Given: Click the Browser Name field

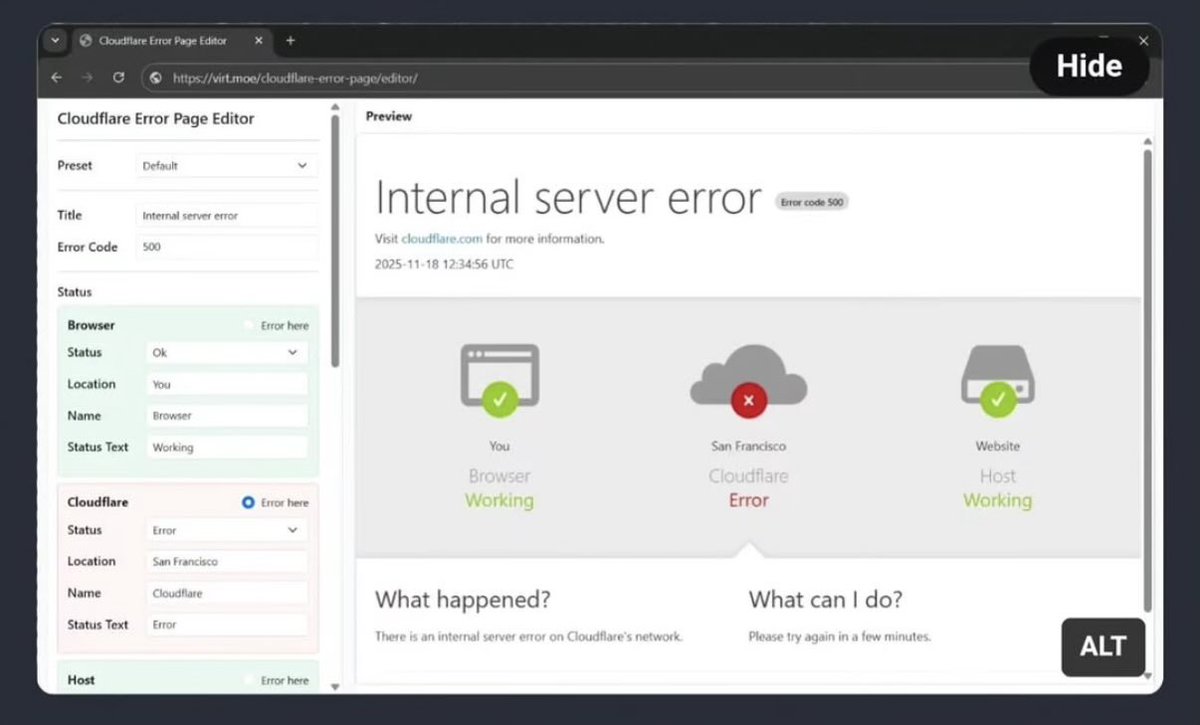Looking at the screenshot, I should coord(227,415).
